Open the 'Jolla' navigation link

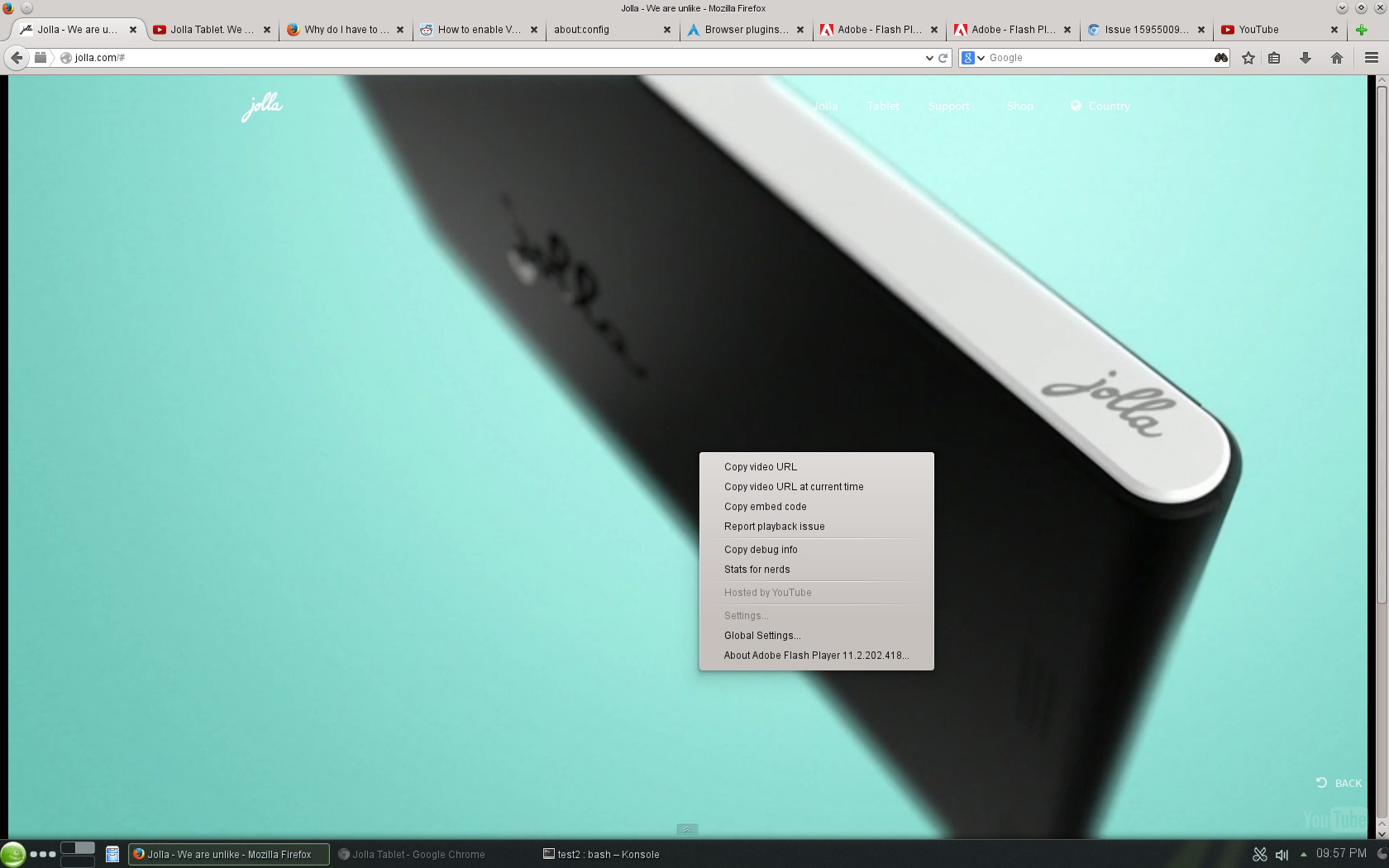(x=825, y=107)
